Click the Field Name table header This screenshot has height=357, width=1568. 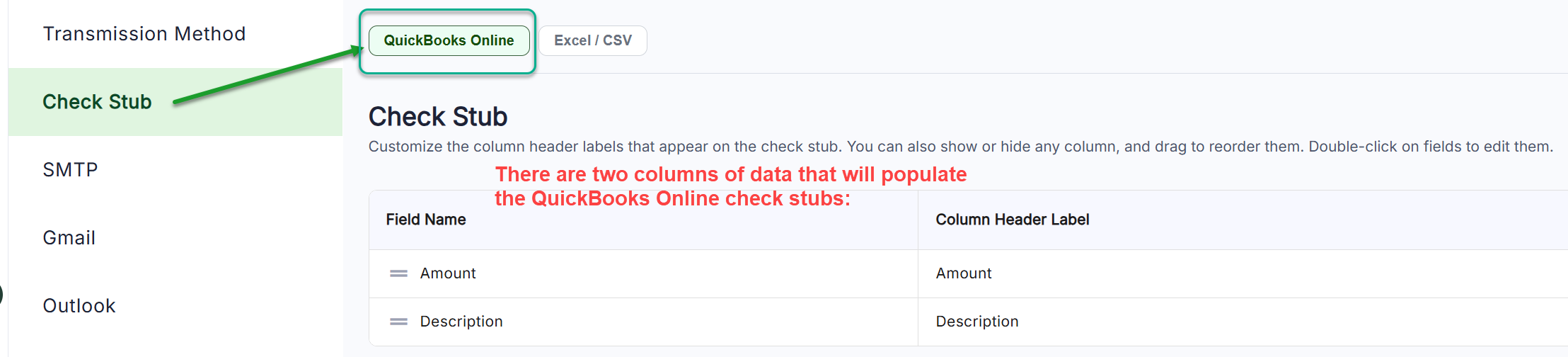point(425,220)
